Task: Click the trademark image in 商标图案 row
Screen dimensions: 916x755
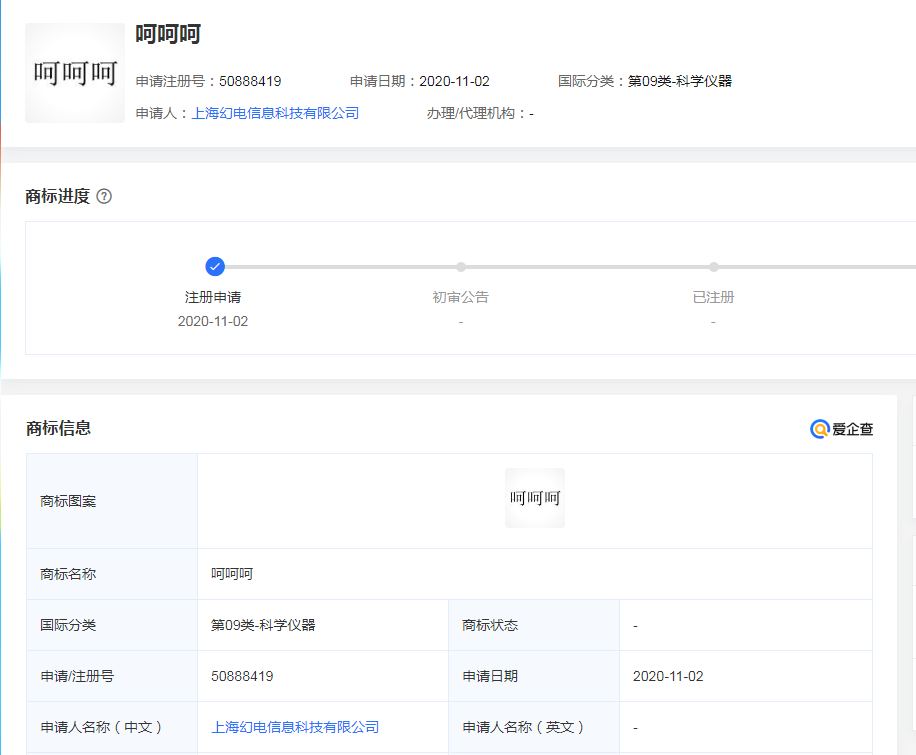Action: [534, 496]
